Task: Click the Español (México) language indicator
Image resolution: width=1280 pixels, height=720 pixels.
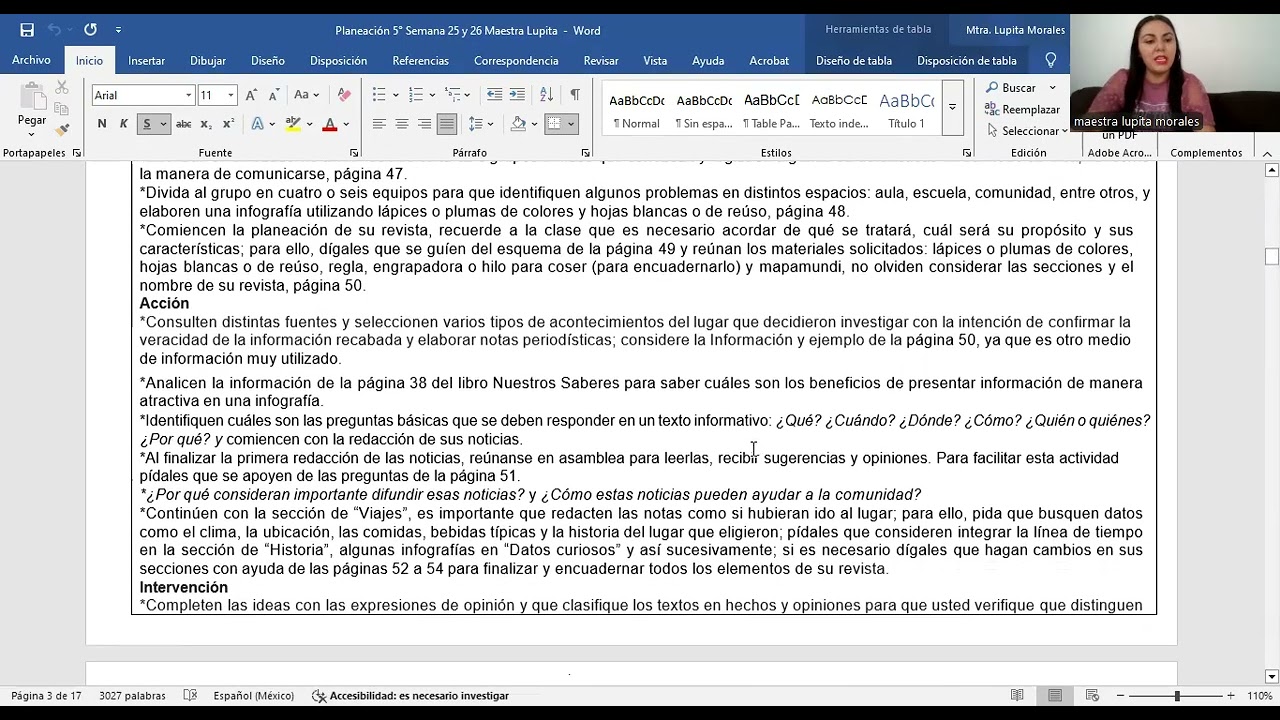Action: point(253,696)
